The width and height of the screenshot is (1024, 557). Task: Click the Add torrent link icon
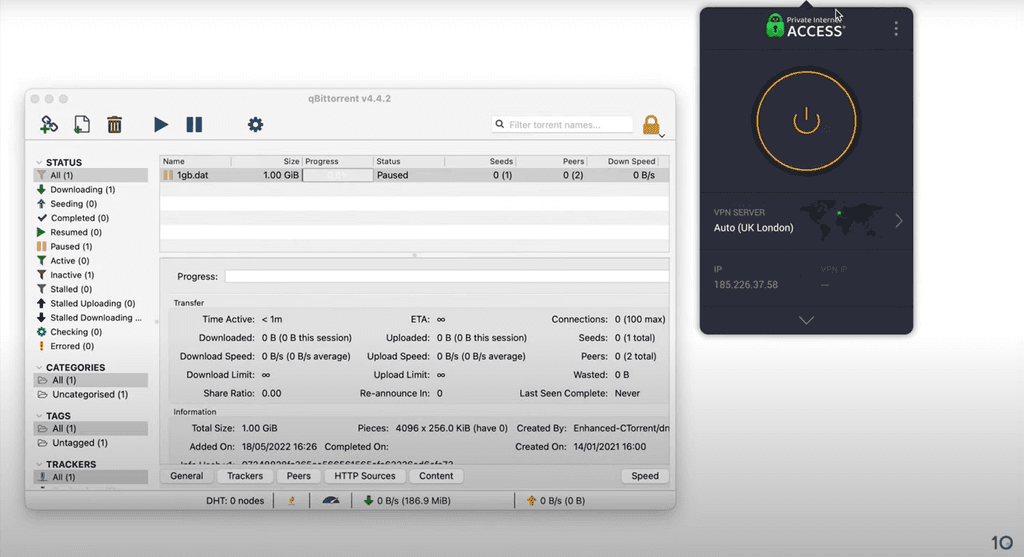[48, 124]
